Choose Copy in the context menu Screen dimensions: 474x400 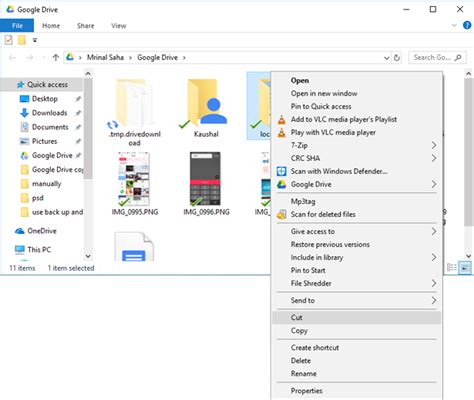(356, 331)
